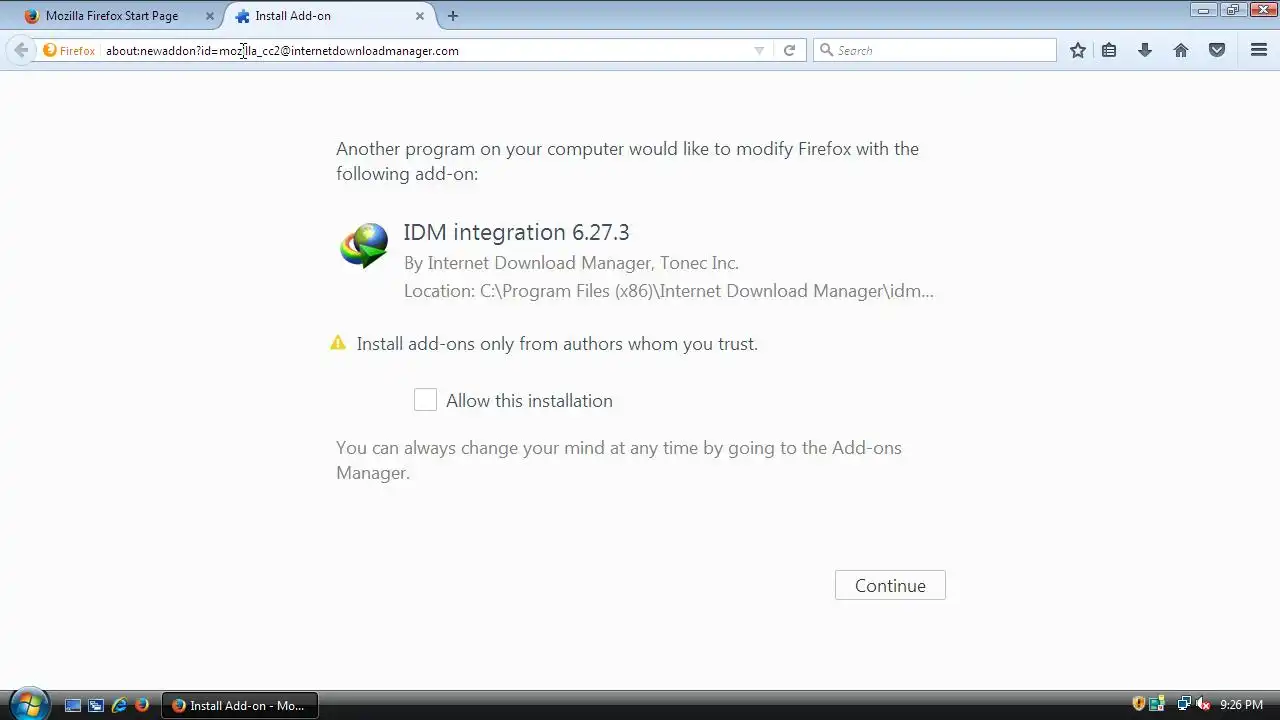Click Install Add-on taskbar button
Viewport: 1280px width, 720px height.
(240, 705)
